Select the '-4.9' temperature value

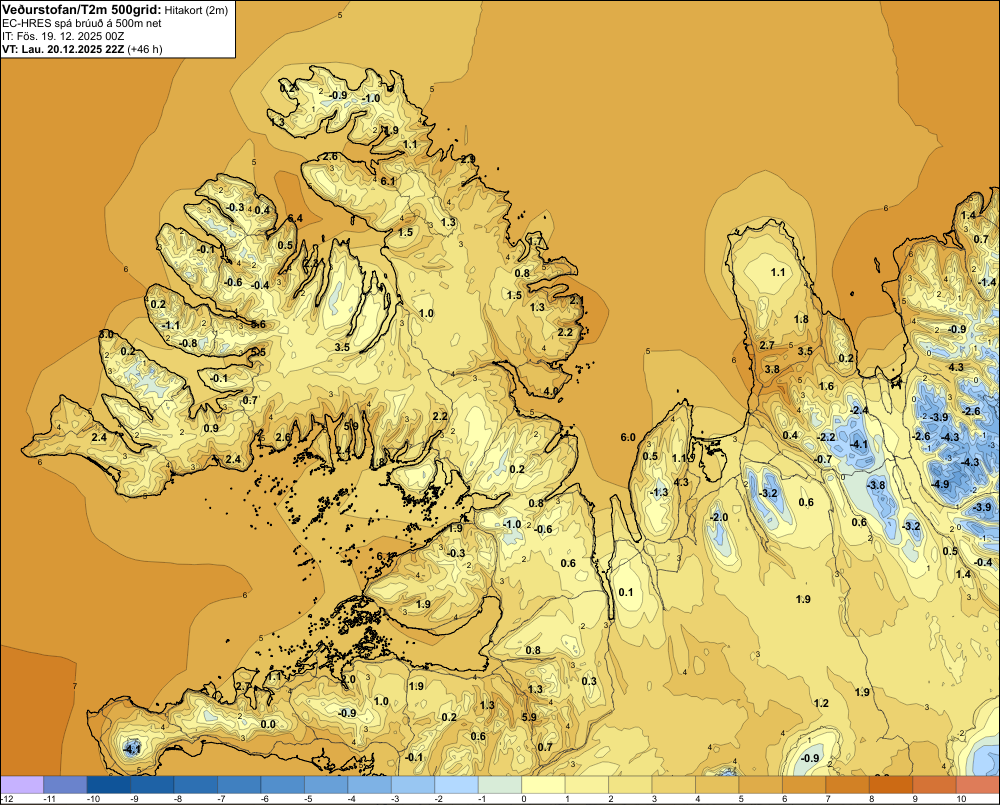point(940,484)
